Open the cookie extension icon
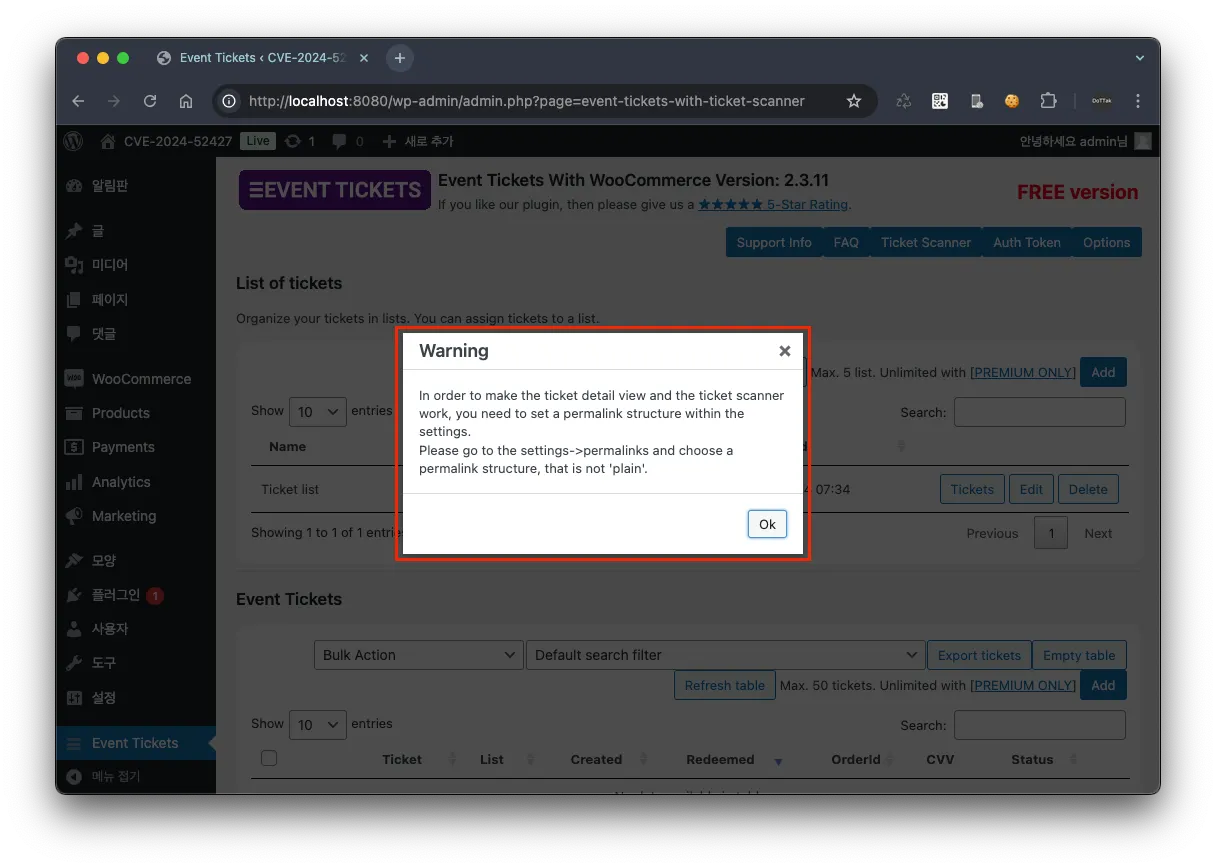Screen dimensions: 1216x868 tap(1012, 101)
